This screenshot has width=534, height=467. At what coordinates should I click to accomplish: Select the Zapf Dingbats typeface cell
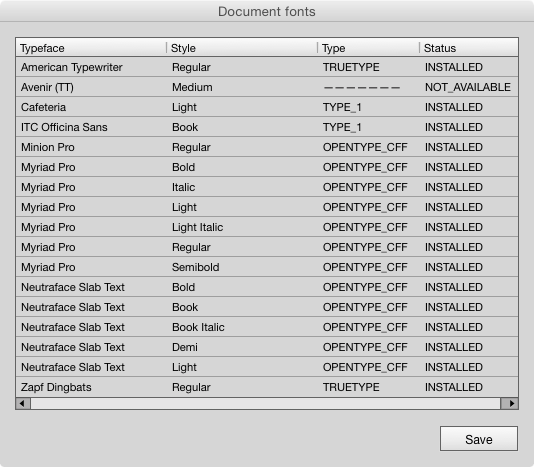point(56,388)
